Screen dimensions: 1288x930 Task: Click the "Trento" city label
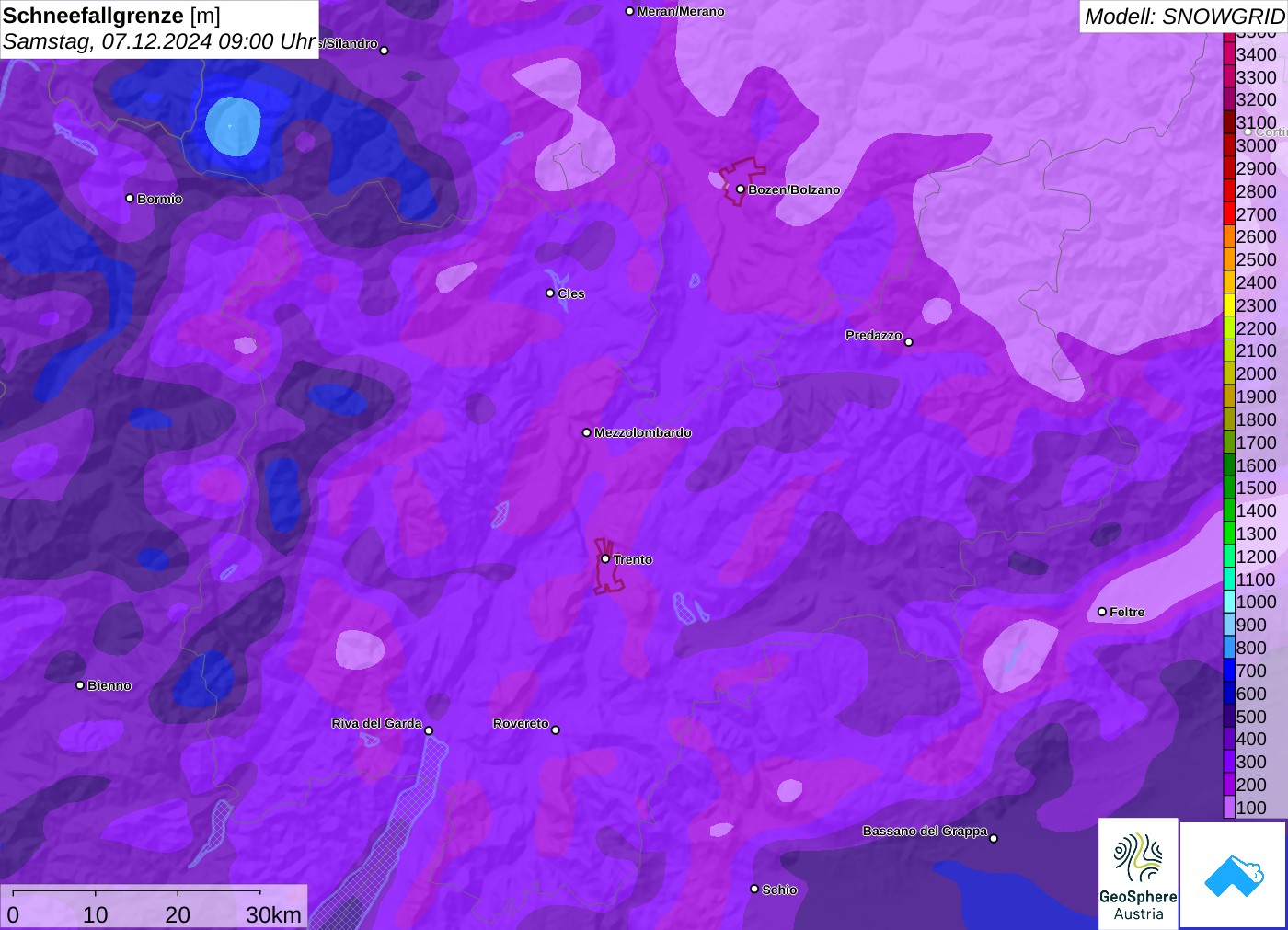pos(633,559)
